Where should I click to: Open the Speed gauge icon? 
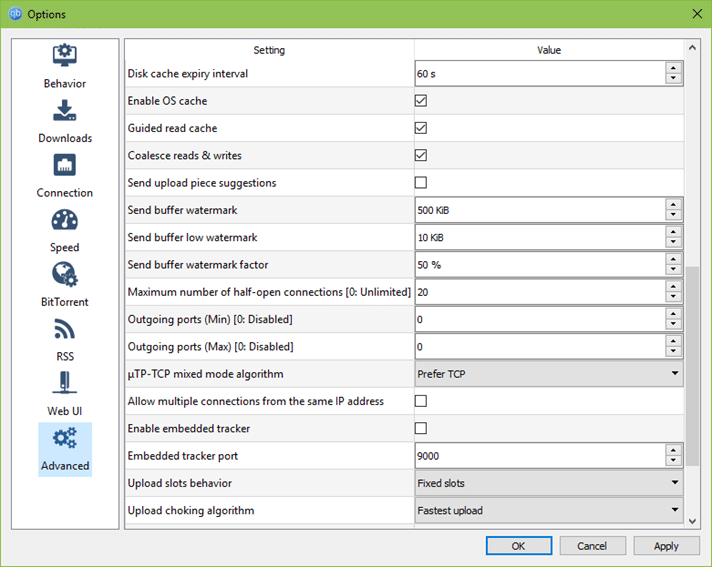click(64, 220)
